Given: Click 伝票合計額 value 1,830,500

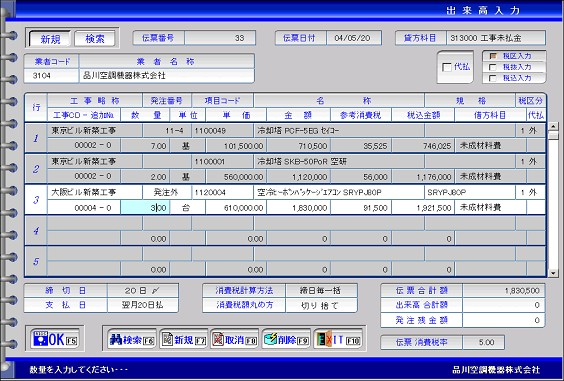Looking at the screenshot, I should point(504,290).
